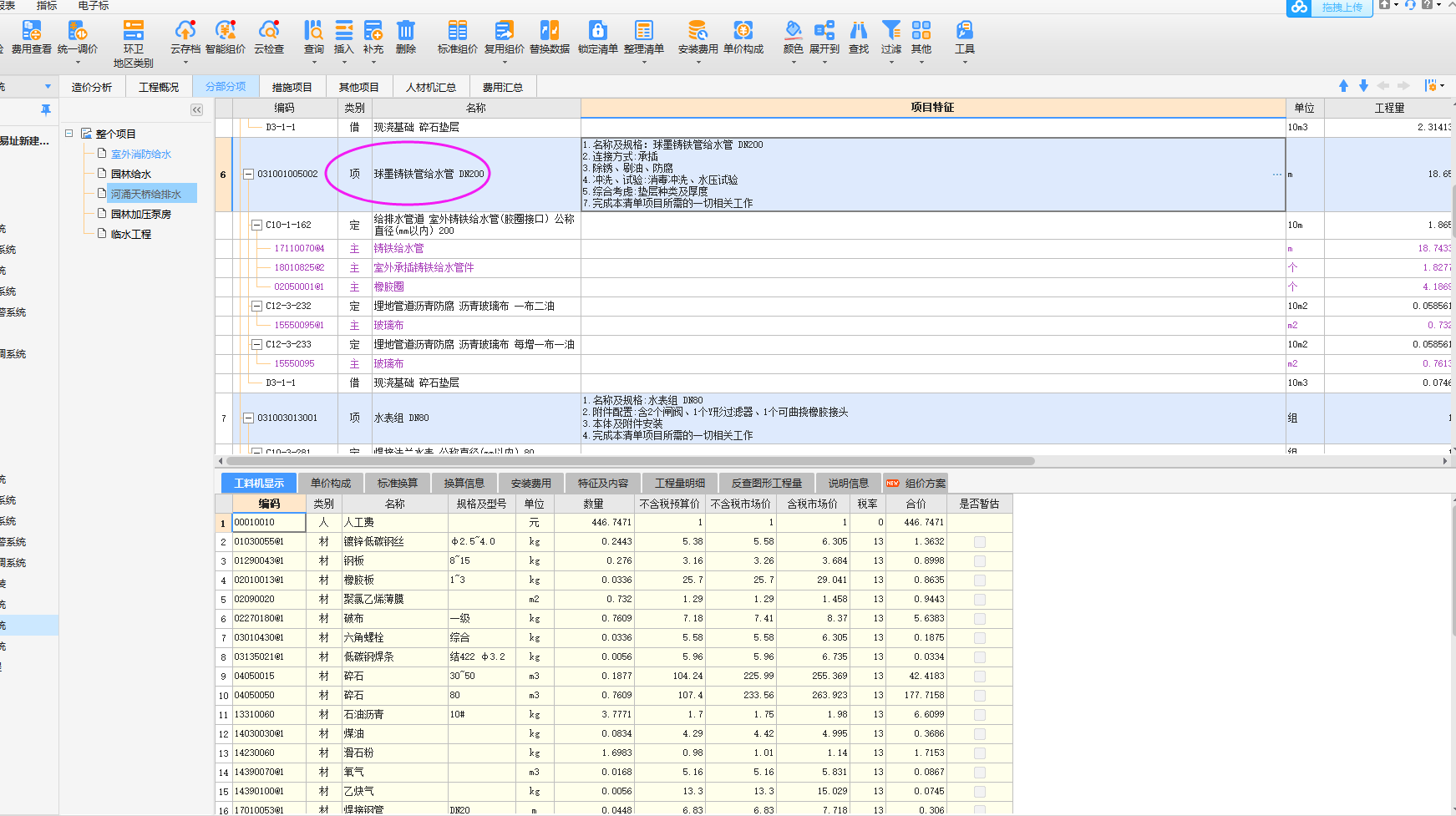This screenshot has width=1456, height=816.
Task: Move row up with blue arrow
Action: (1343, 86)
